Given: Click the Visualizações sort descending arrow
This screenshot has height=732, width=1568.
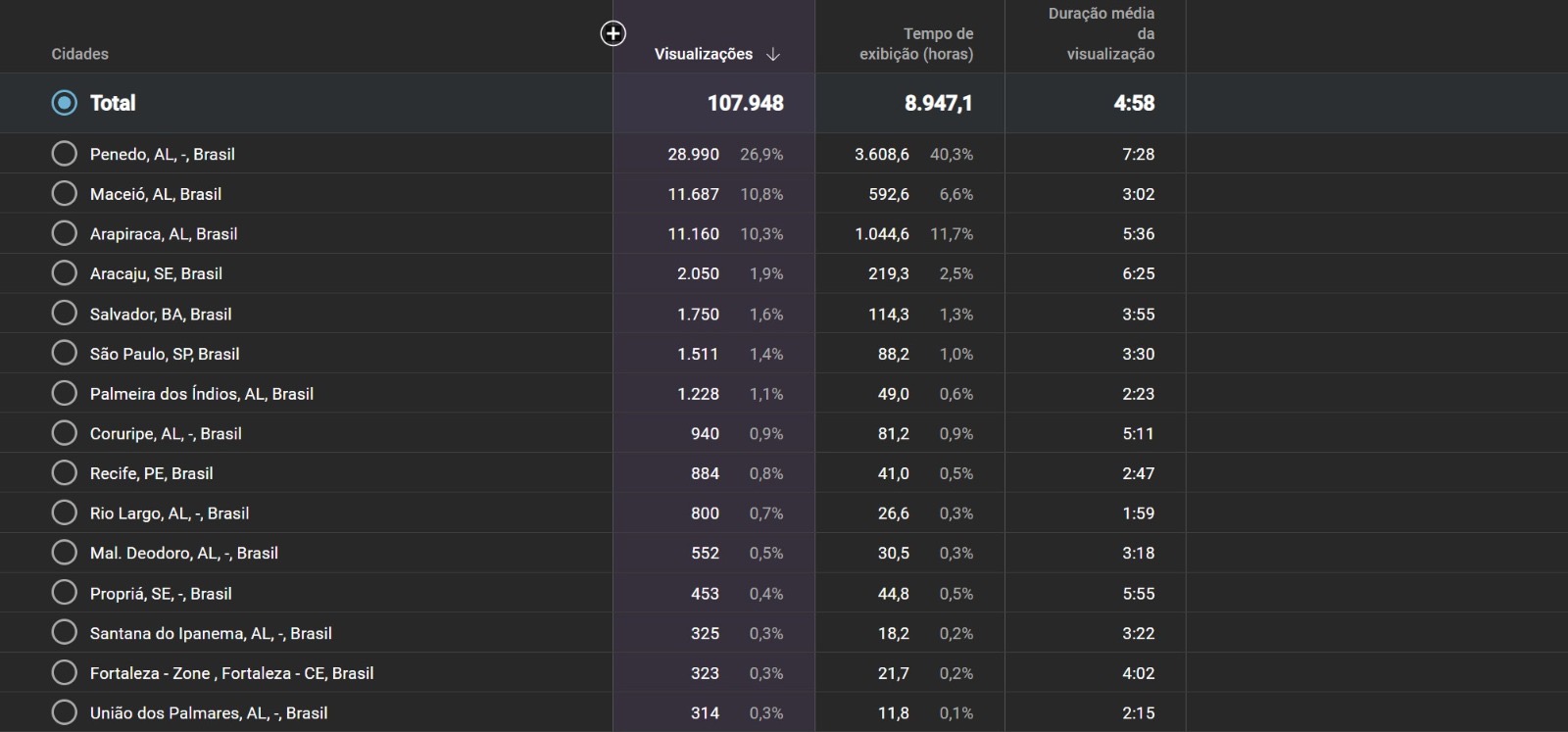Looking at the screenshot, I should 773,55.
